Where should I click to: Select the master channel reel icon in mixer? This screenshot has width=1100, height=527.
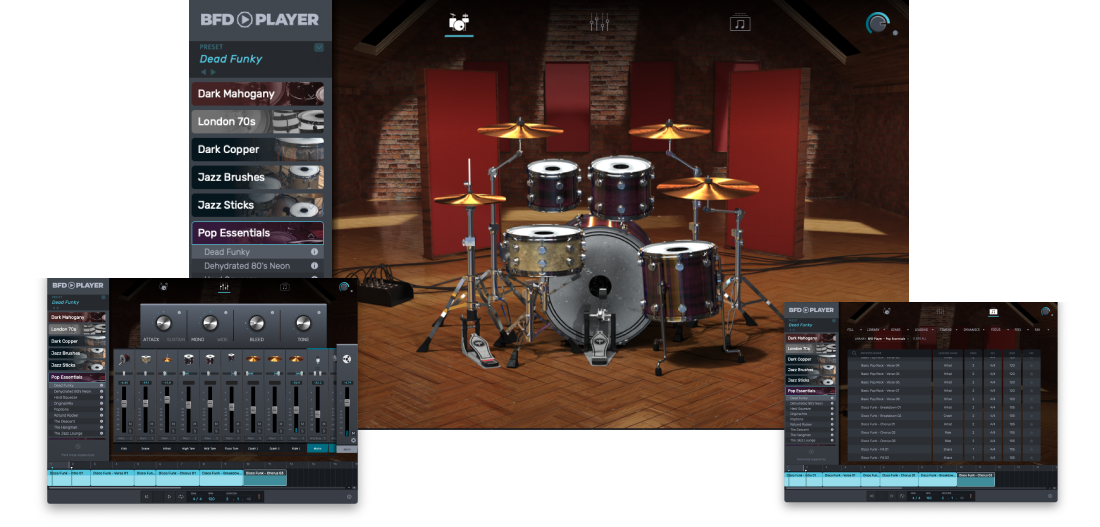347,359
